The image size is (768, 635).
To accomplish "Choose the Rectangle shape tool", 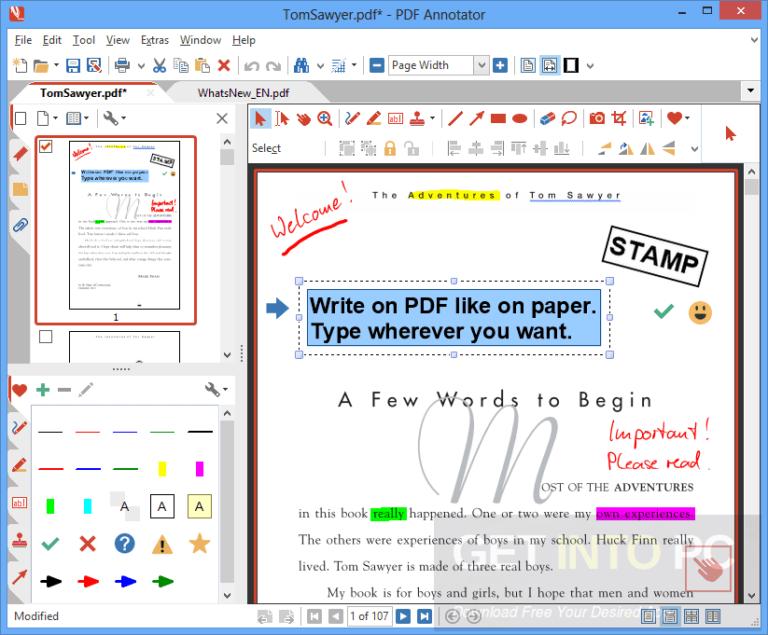I will click(498, 119).
